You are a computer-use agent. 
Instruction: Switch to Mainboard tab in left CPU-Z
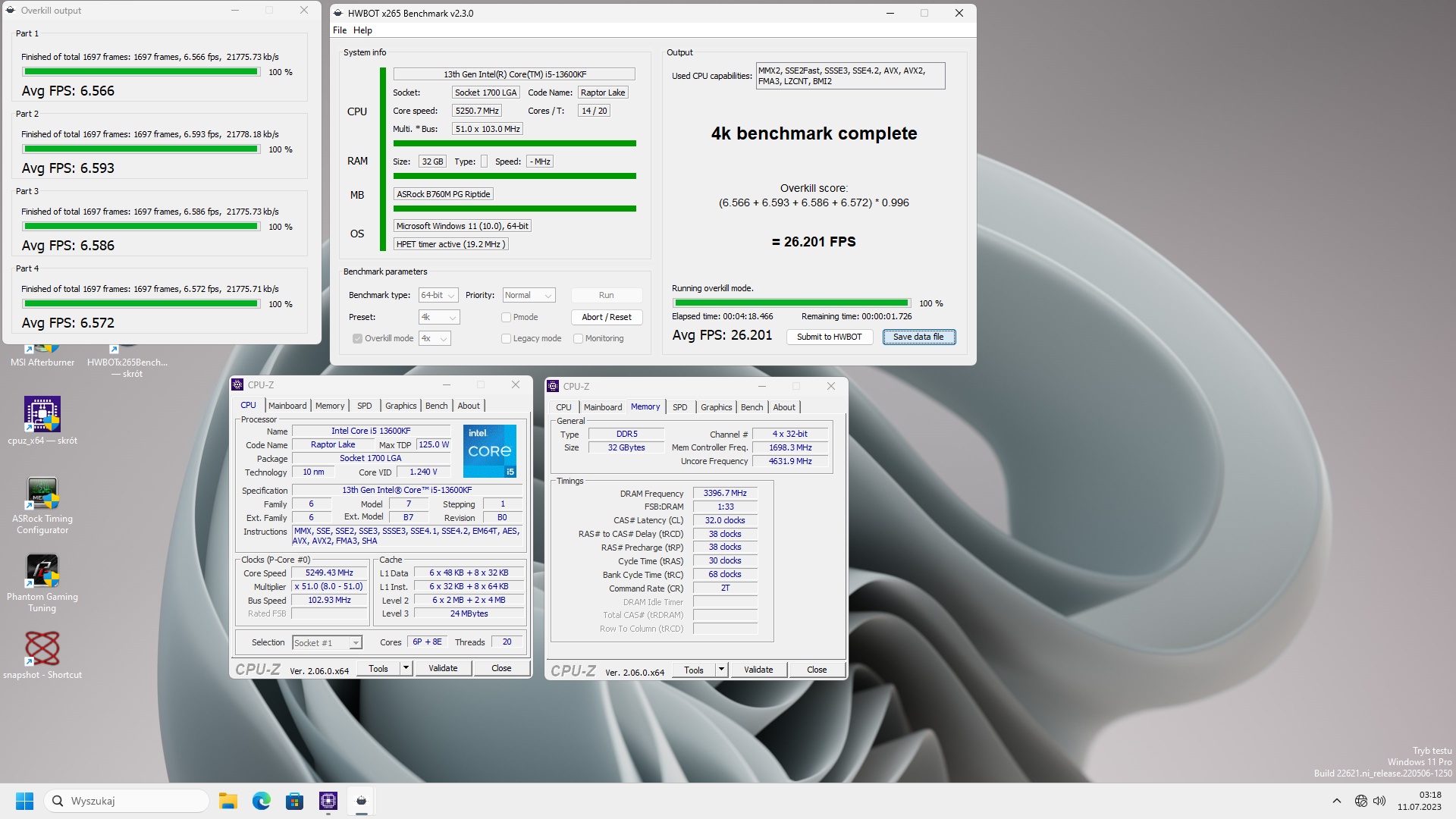point(287,406)
